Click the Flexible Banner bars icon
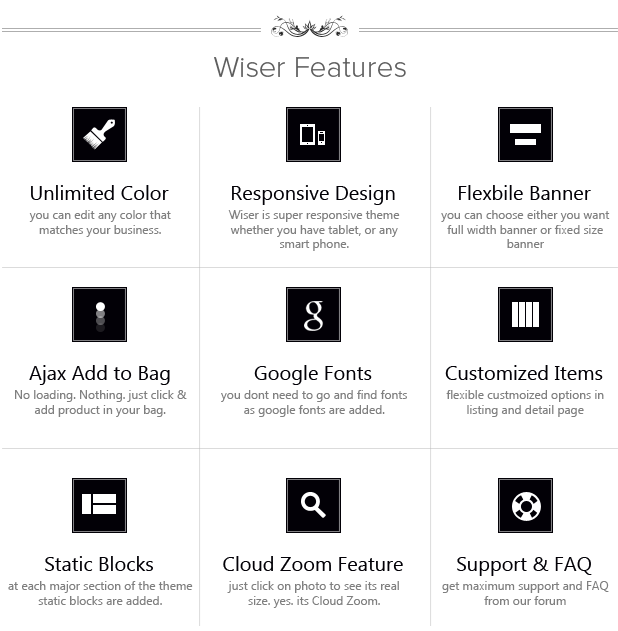618x631 pixels. [x=525, y=134]
